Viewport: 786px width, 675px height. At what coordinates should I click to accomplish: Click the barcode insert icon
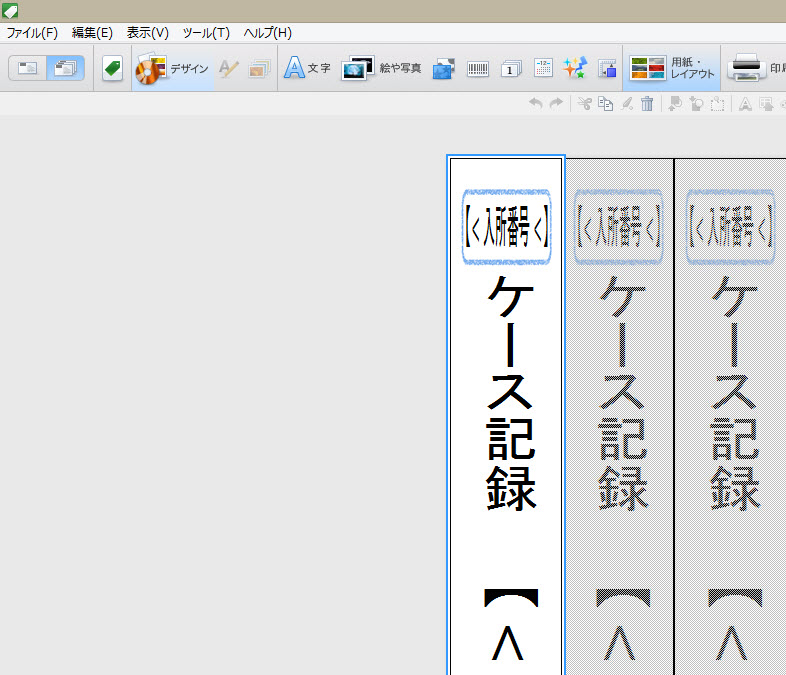click(477, 69)
